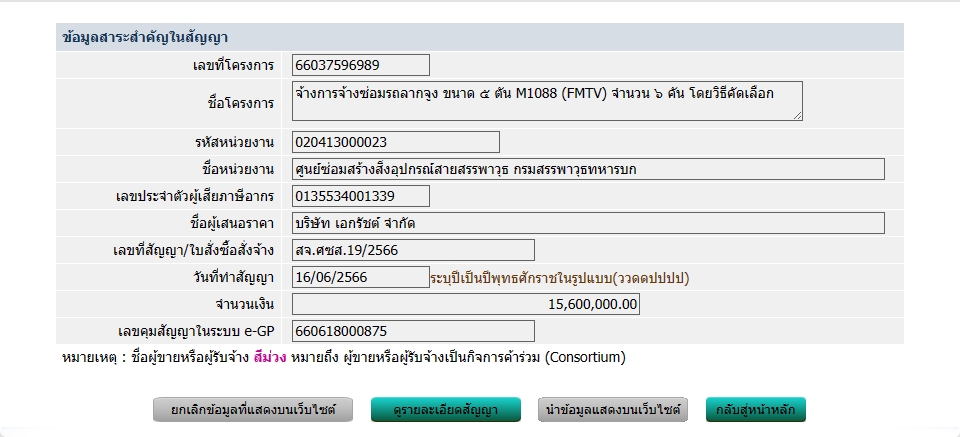Click into the ชื่อหน่วยงาน agency name field
The width and height of the screenshot is (960, 437).
point(588,169)
